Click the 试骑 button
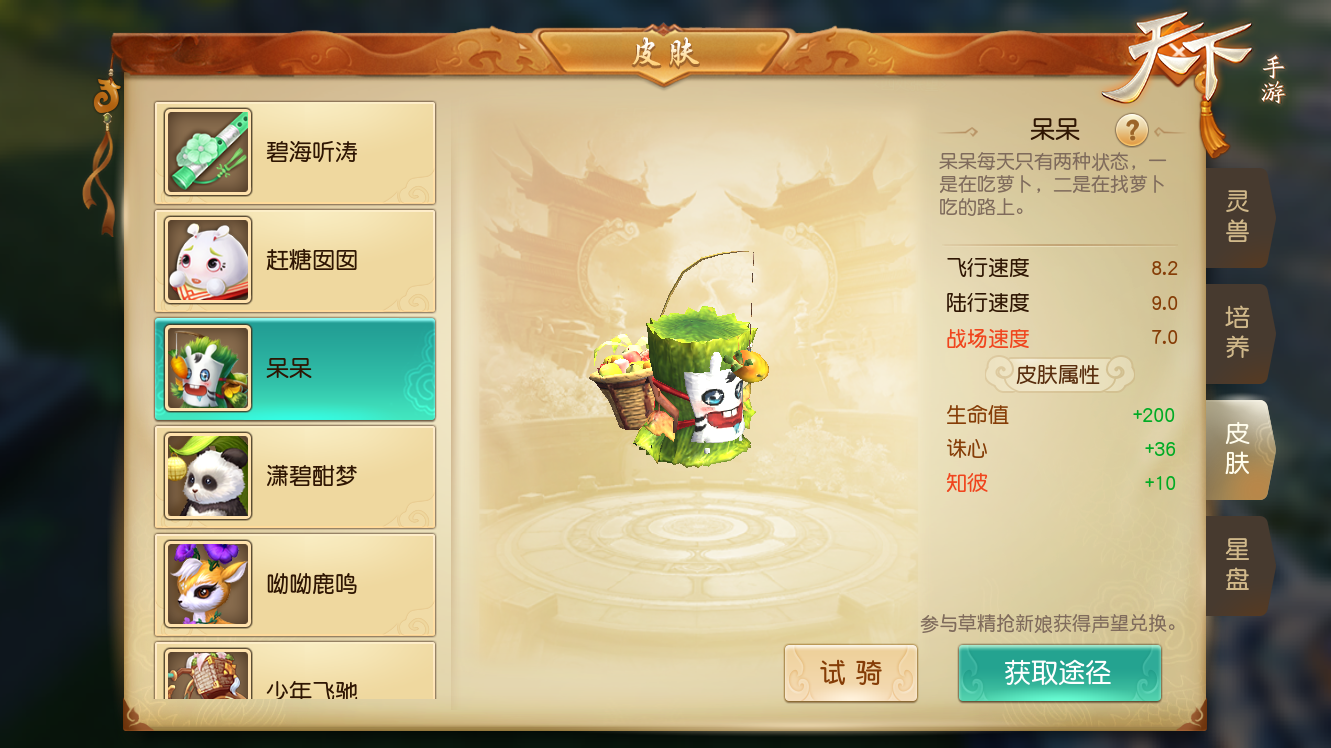The width and height of the screenshot is (1331, 748). pos(851,673)
